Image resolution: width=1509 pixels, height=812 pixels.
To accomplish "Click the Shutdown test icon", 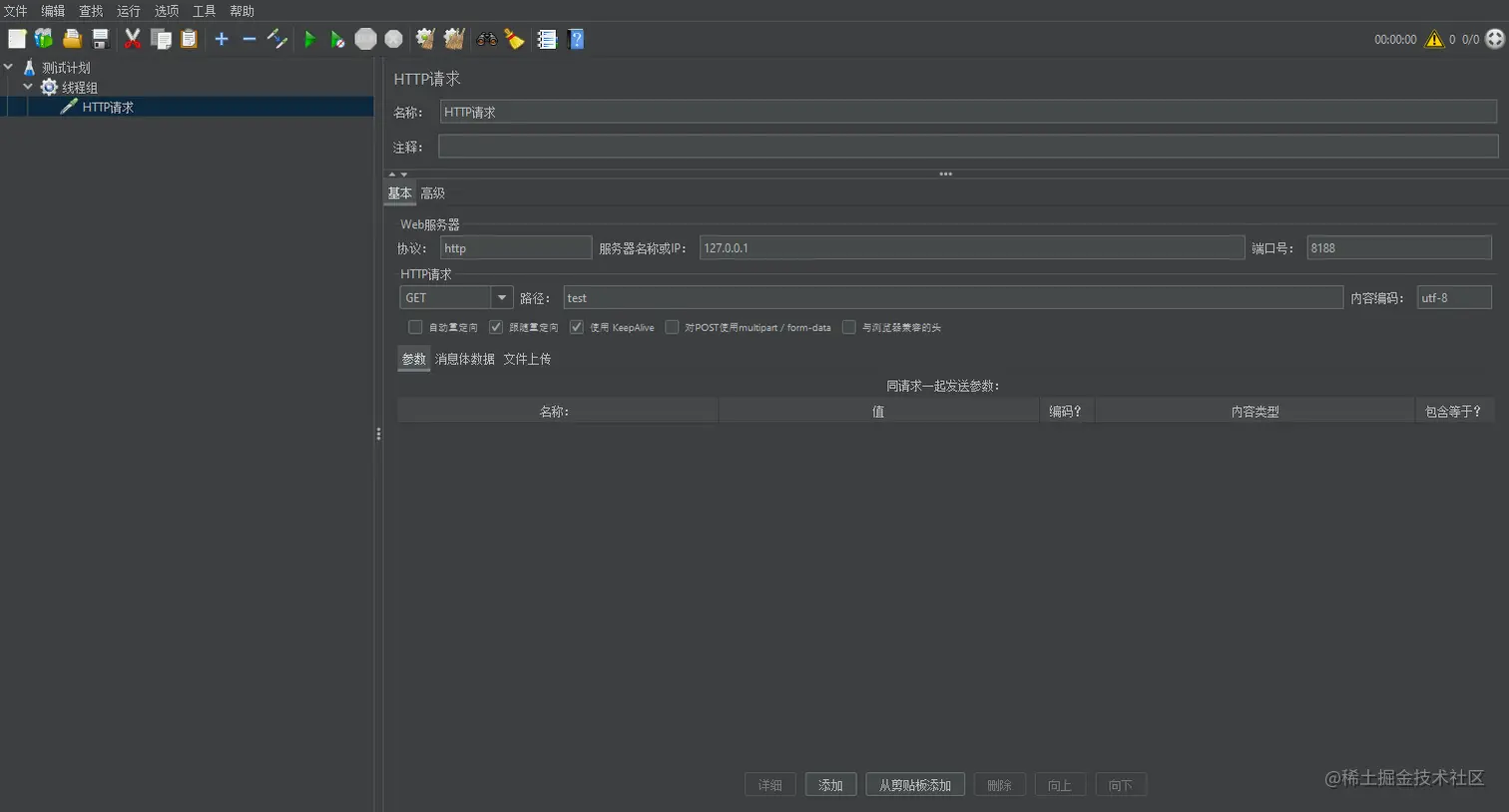I will click(x=394, y=39).
